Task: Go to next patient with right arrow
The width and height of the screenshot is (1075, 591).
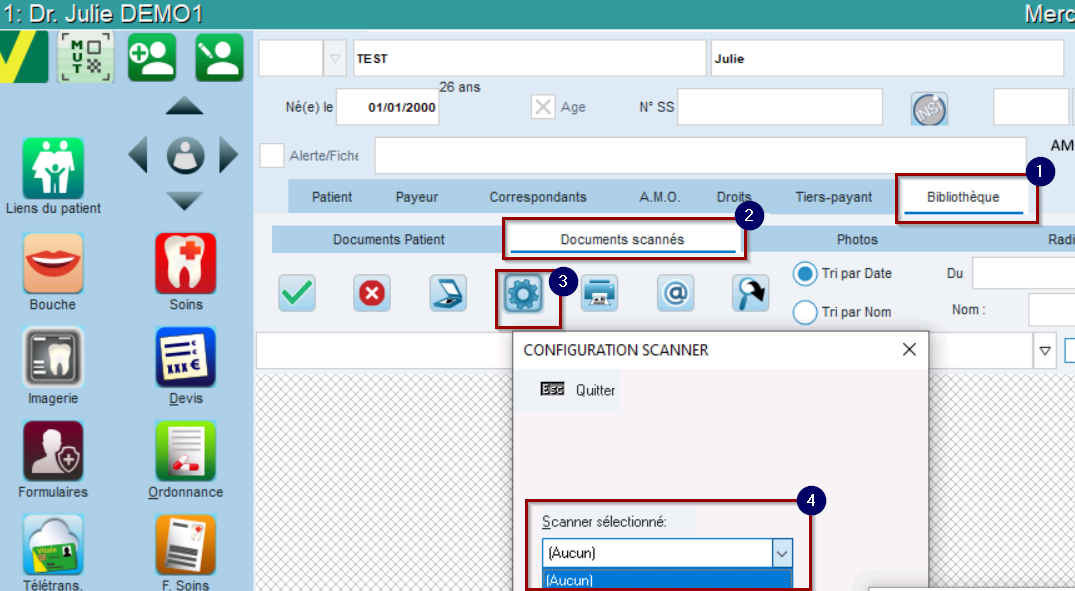Action: click(x=228, y=154)
